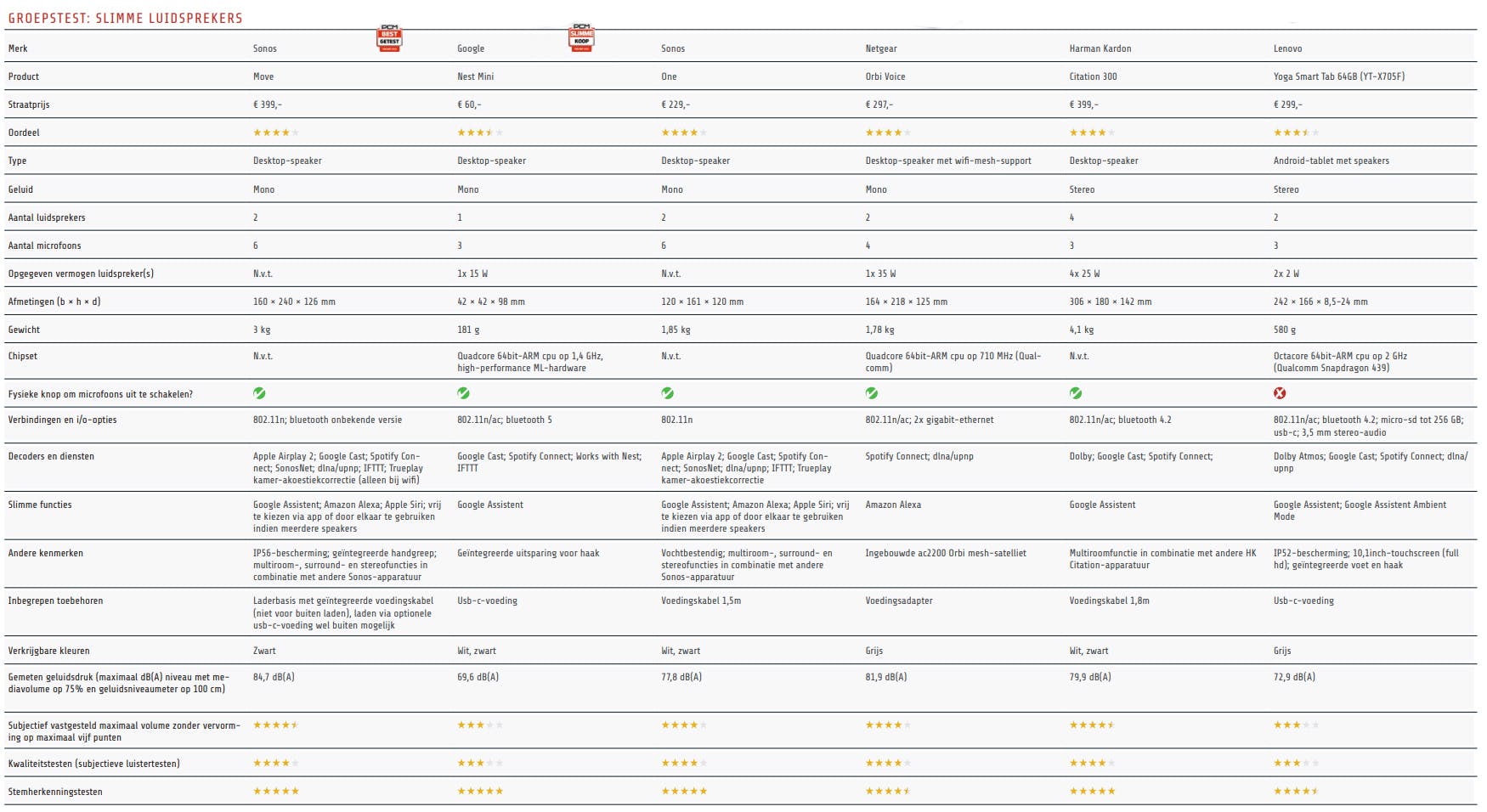
Task: Click Stemherkenningstesten stars for Harman Kardon
Action: pos(1092,792)
